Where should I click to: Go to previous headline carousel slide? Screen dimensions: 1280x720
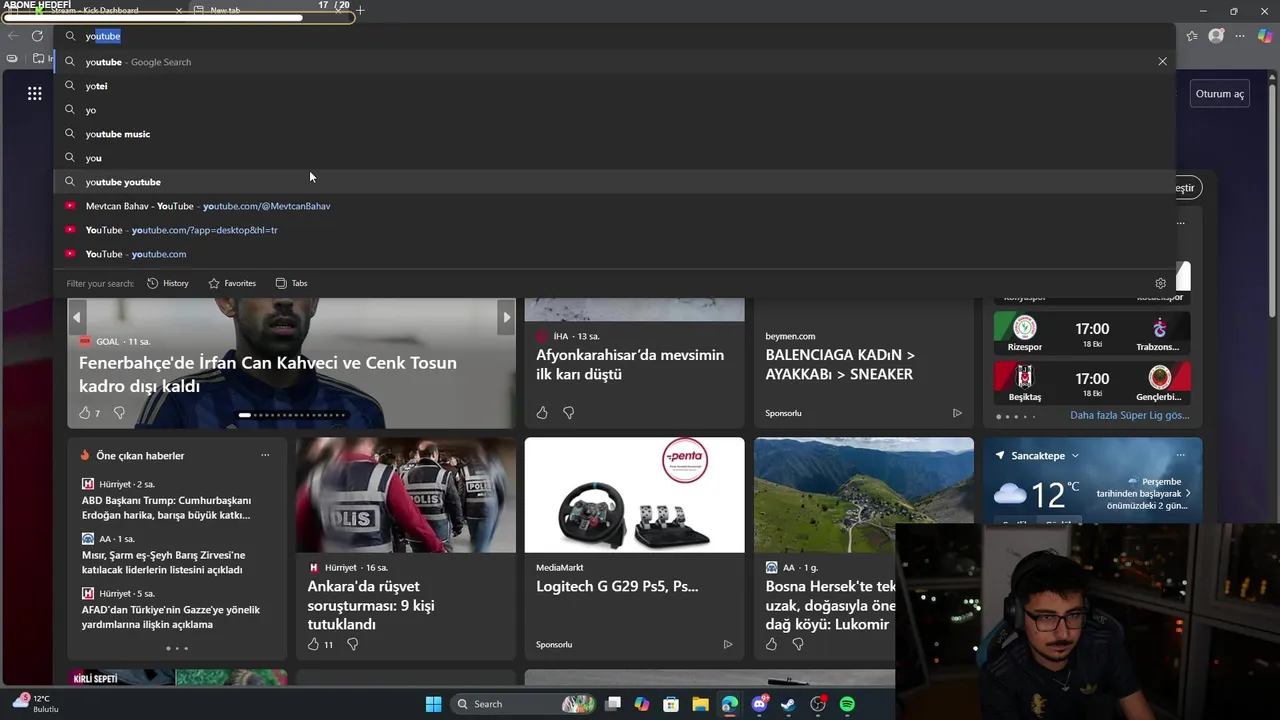[x=76, y=317]
